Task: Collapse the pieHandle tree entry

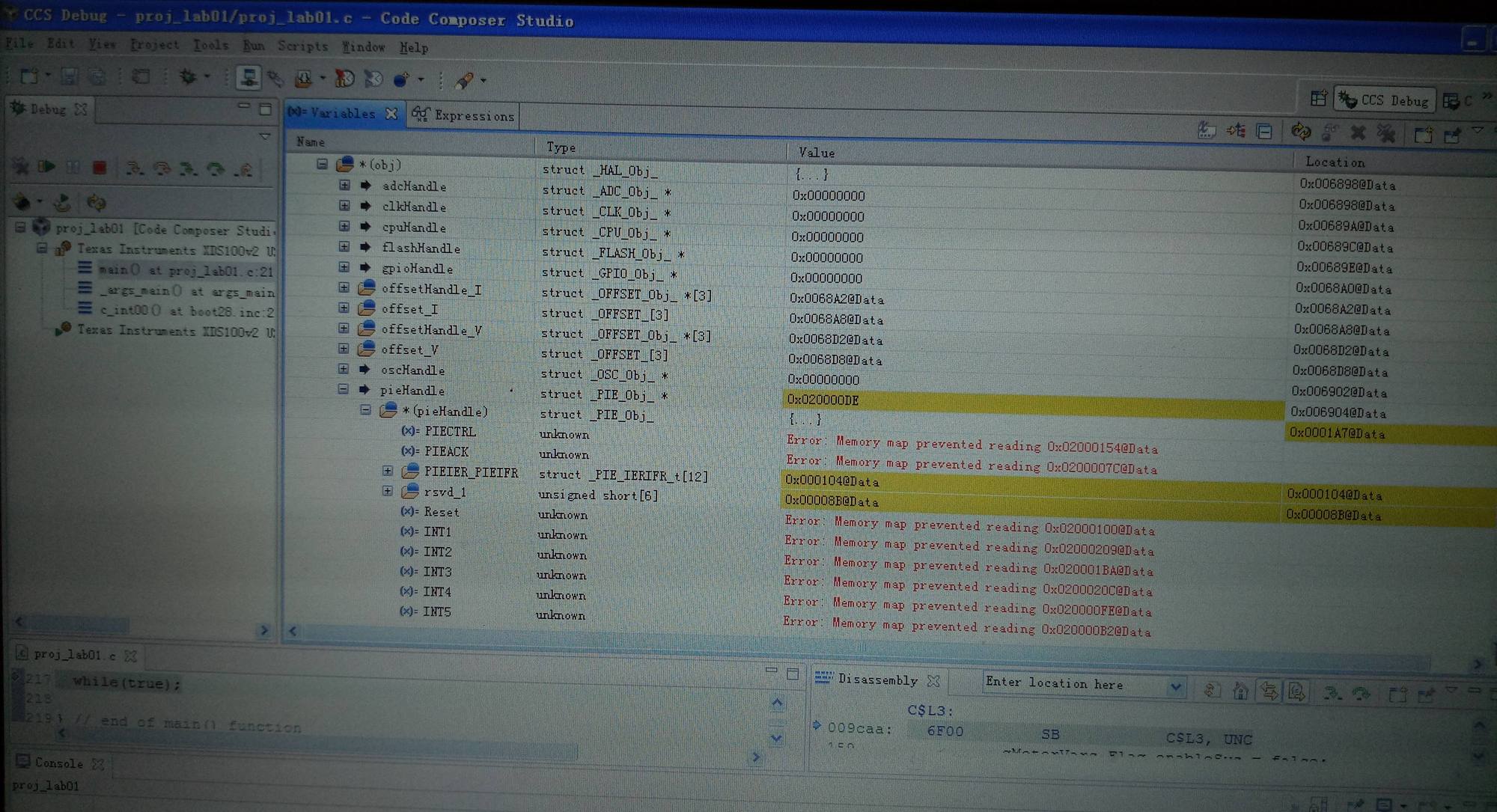Action: point(343,389)
